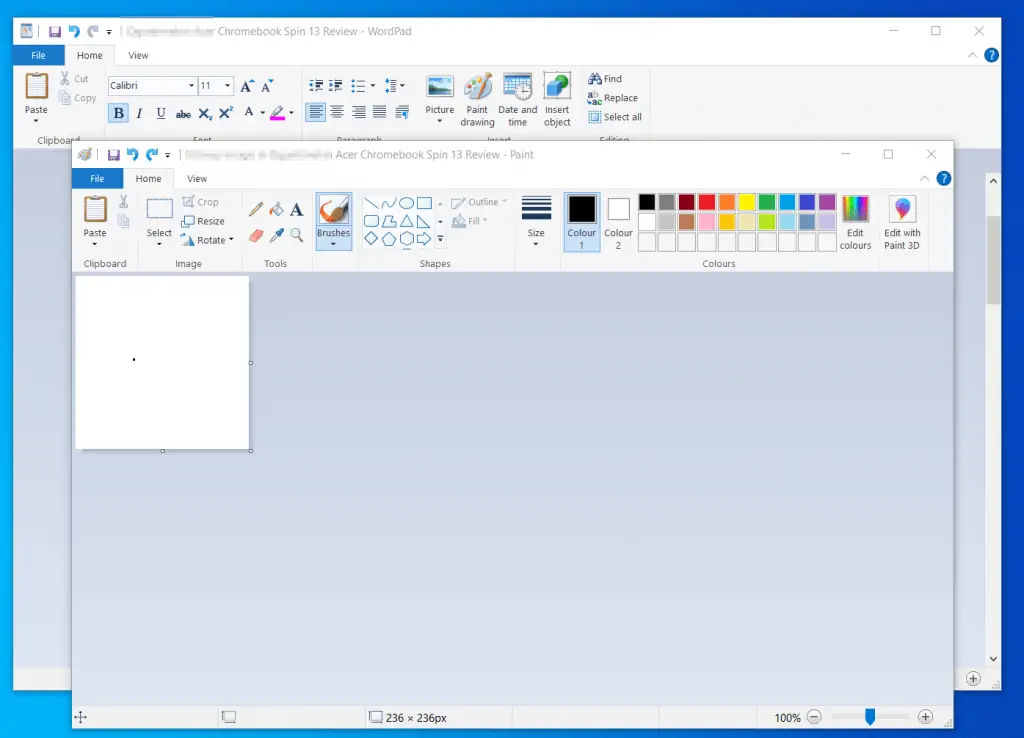Select the Eraser tool
This screenshot has width=1024, height=738.
pyautogui.click(x=255, y=233)
